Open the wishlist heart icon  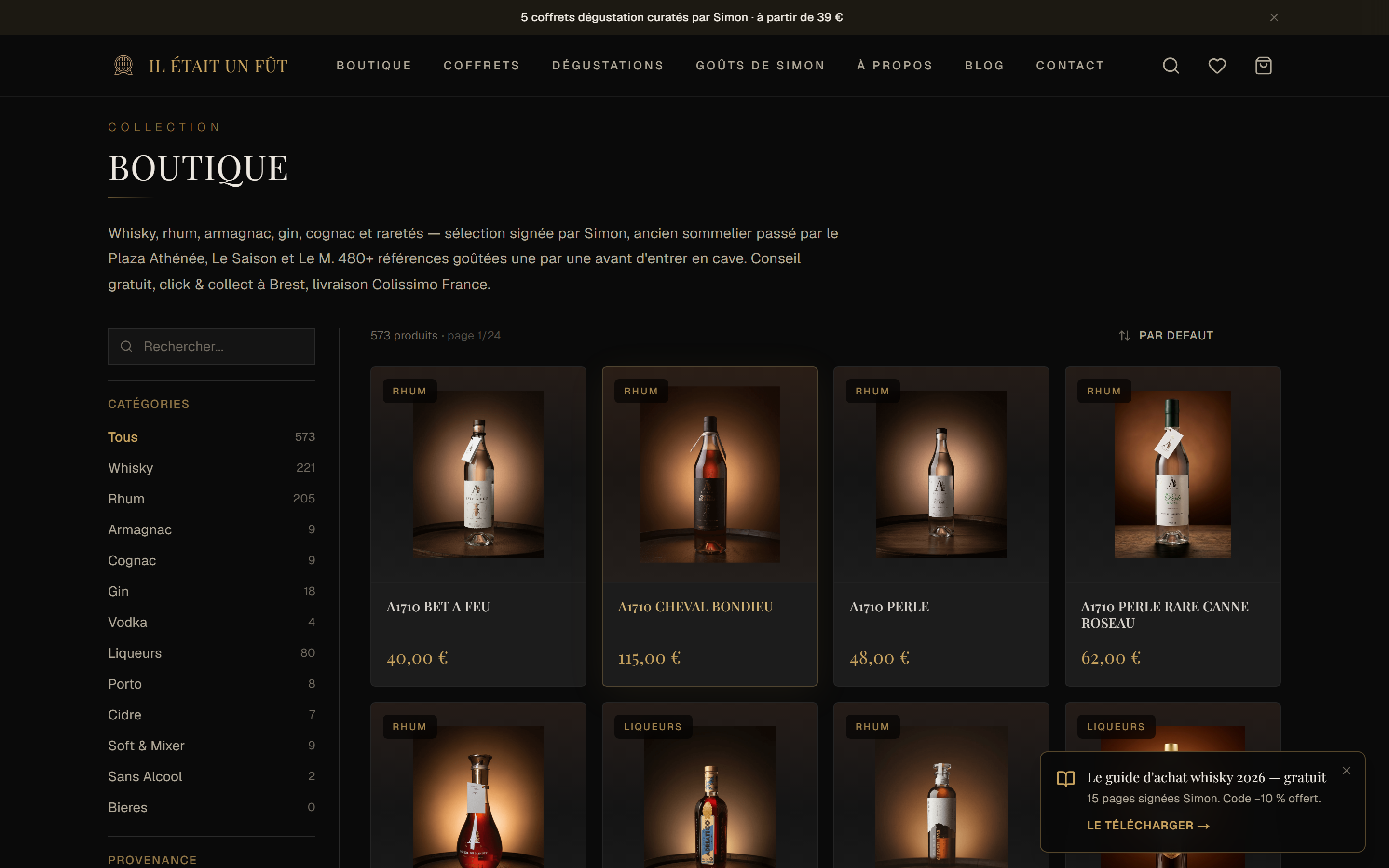tap(1217, 66)
